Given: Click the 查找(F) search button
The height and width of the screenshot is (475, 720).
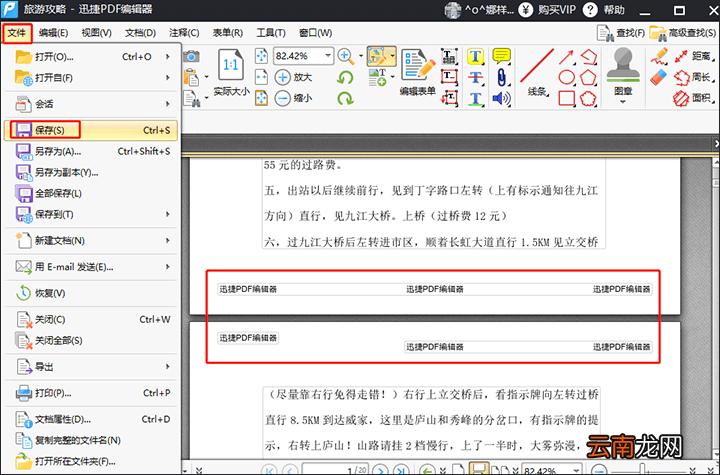Looking at the screenshot, I should pyautogui.click(x=621, y=33).
